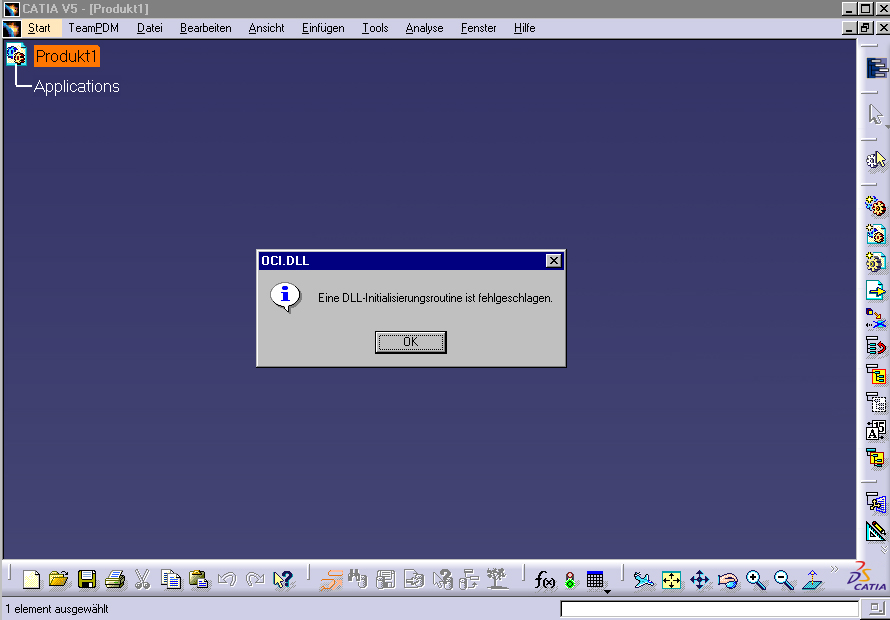Click the Replace Component swap icon

coord(876,318)
